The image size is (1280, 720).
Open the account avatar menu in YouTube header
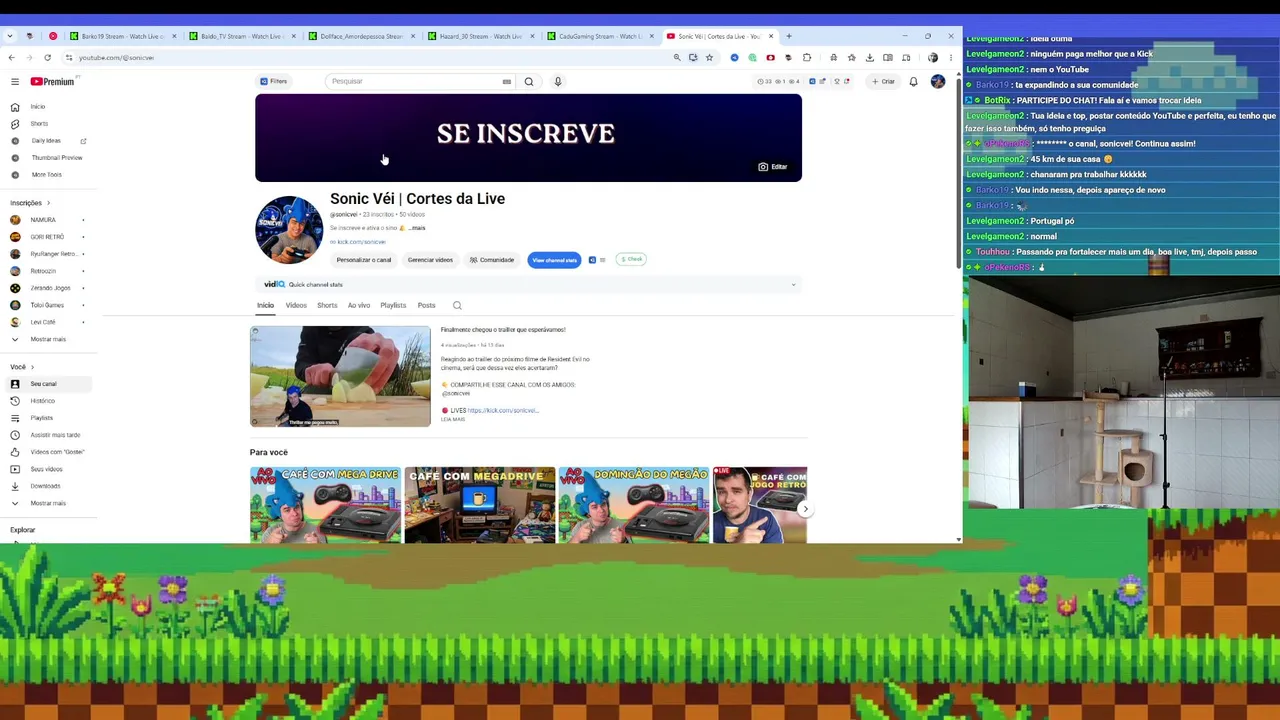(938, 81)
